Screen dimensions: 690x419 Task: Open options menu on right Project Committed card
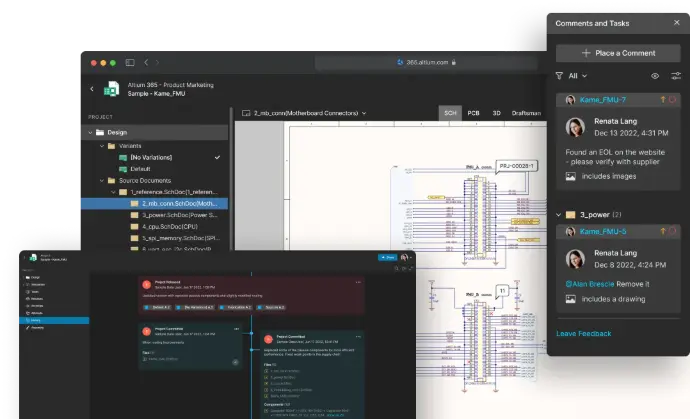[x=358, y=337]
